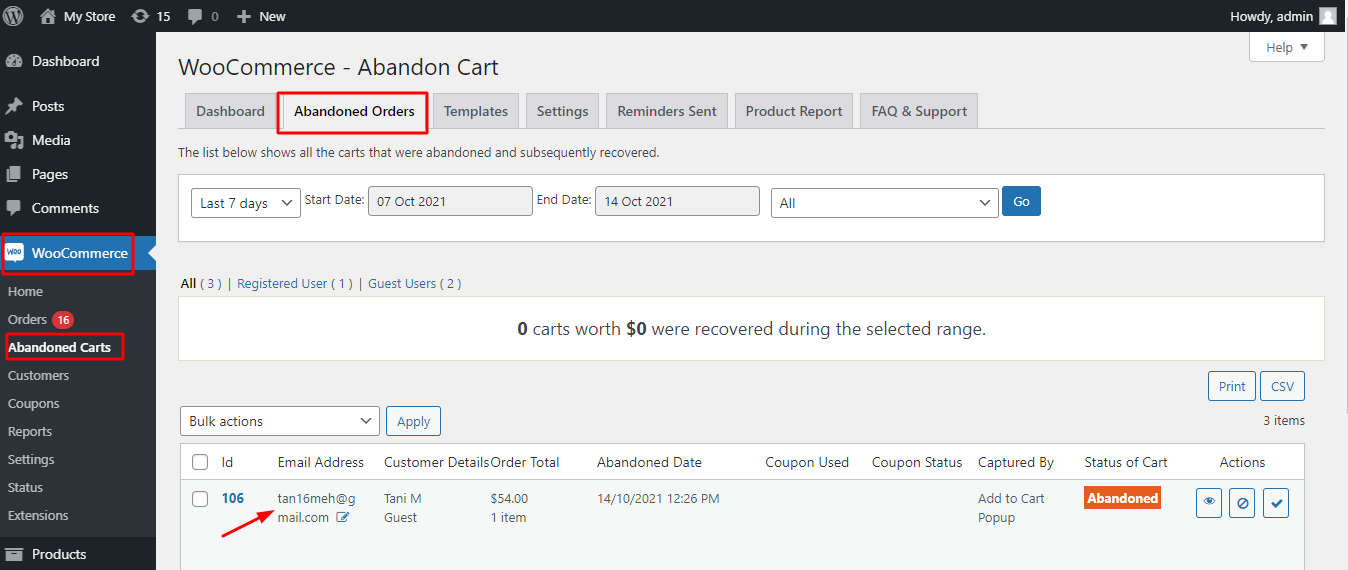Click the End Date field

coord(677,201)
